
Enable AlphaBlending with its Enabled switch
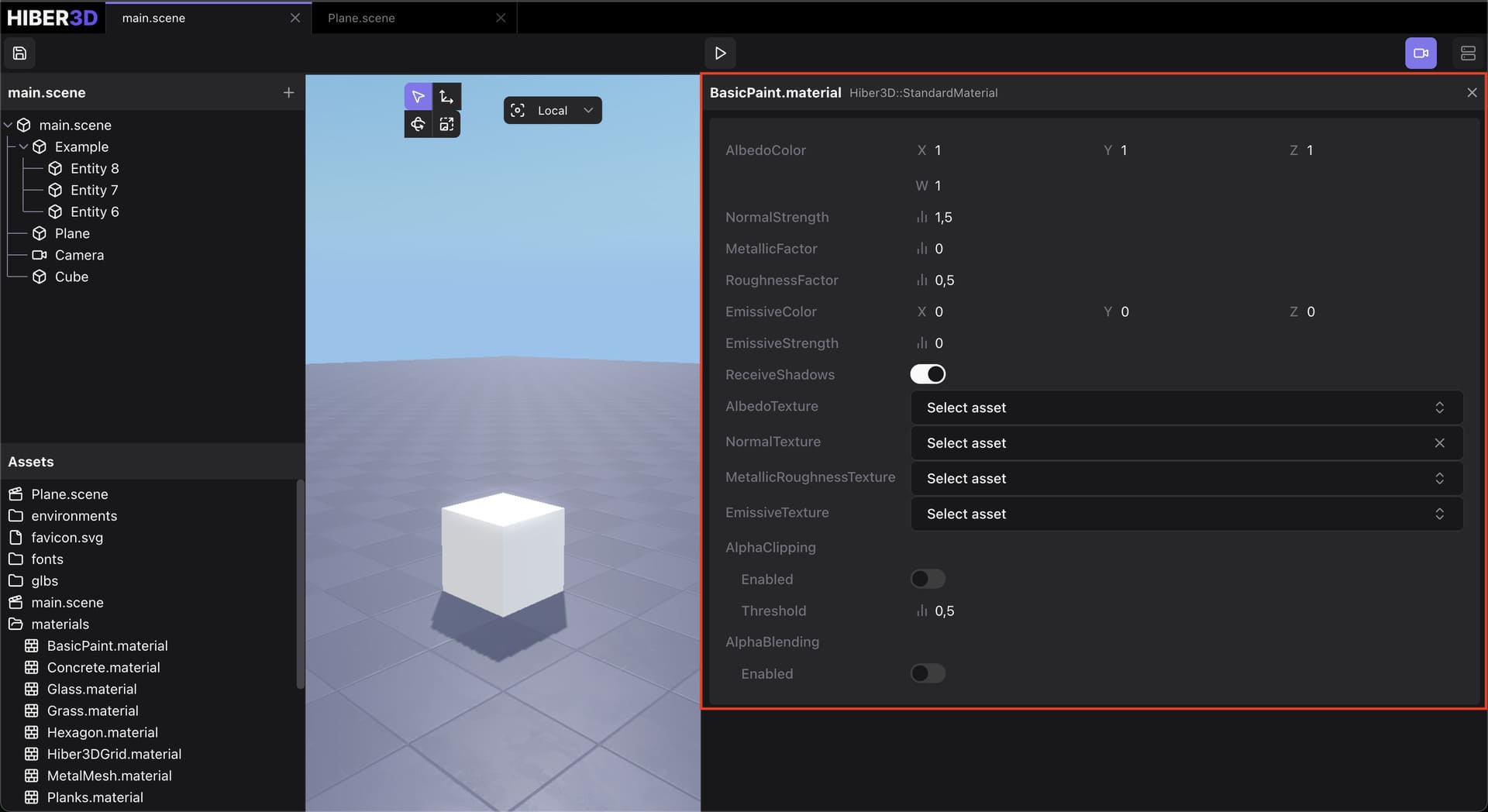pyautogui.click(x=927, y=673)
